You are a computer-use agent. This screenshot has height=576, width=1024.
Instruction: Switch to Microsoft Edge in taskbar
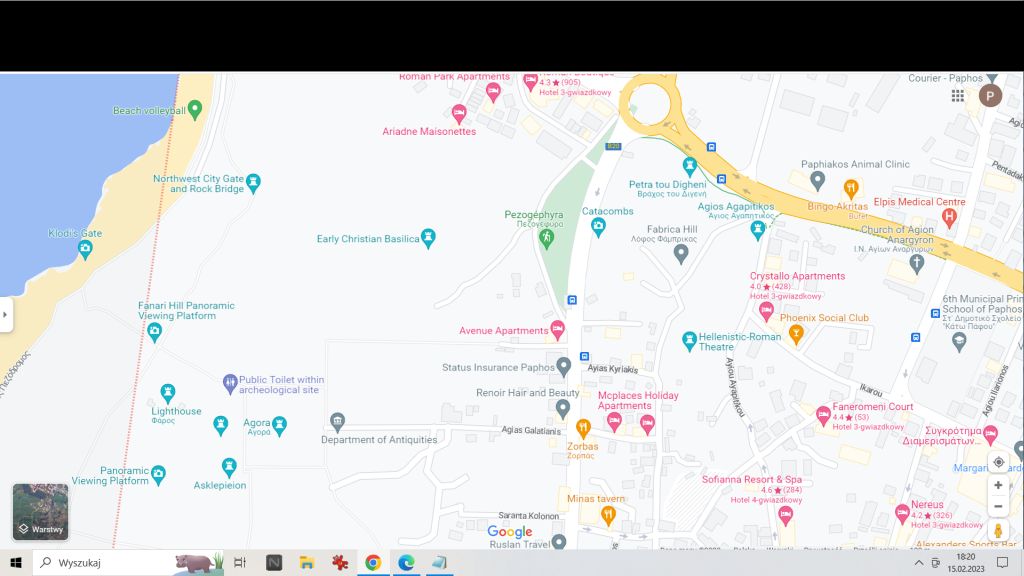tap(406, 563)
